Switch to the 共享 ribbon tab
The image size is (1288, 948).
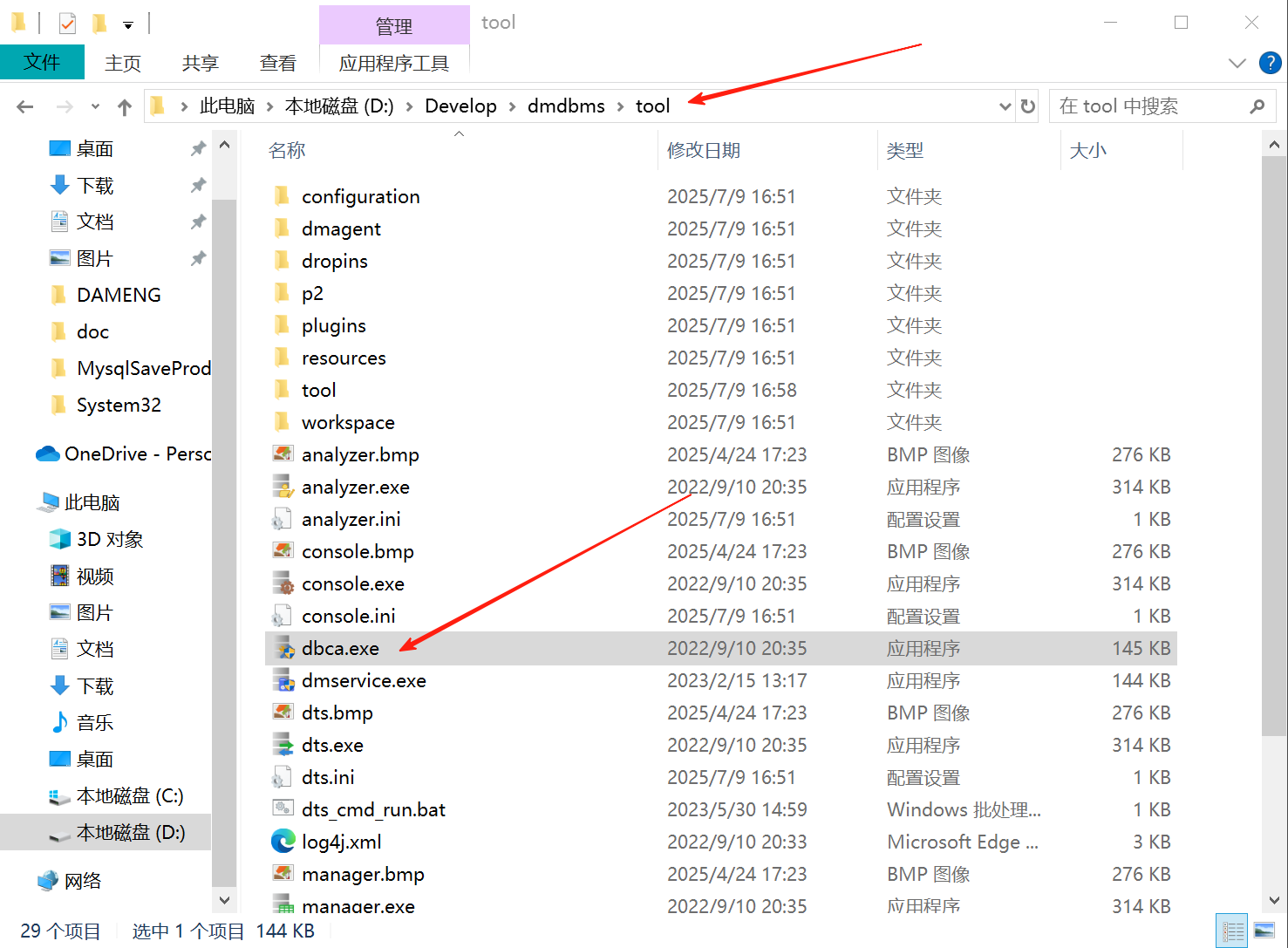[x=201, y=63]
